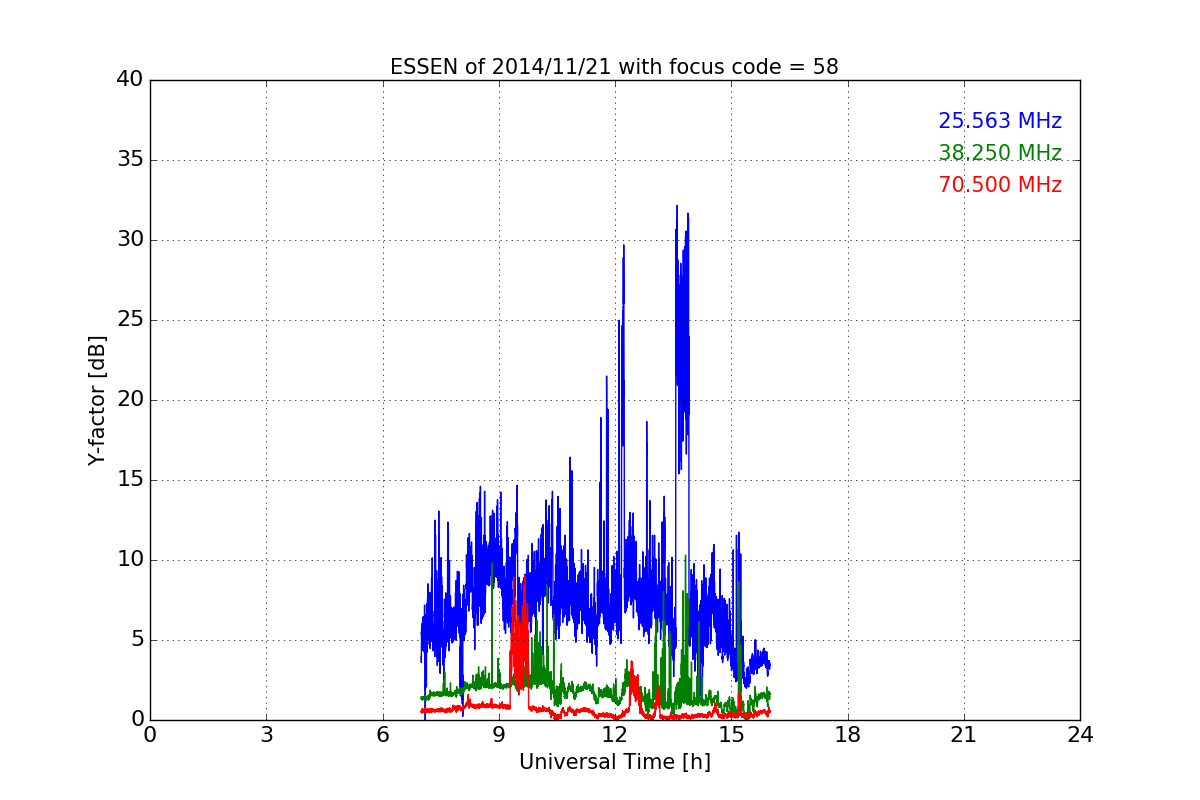
Task: Click the x-axis tick label '12'
Action: pyautogui.click(x=615, y=735)
